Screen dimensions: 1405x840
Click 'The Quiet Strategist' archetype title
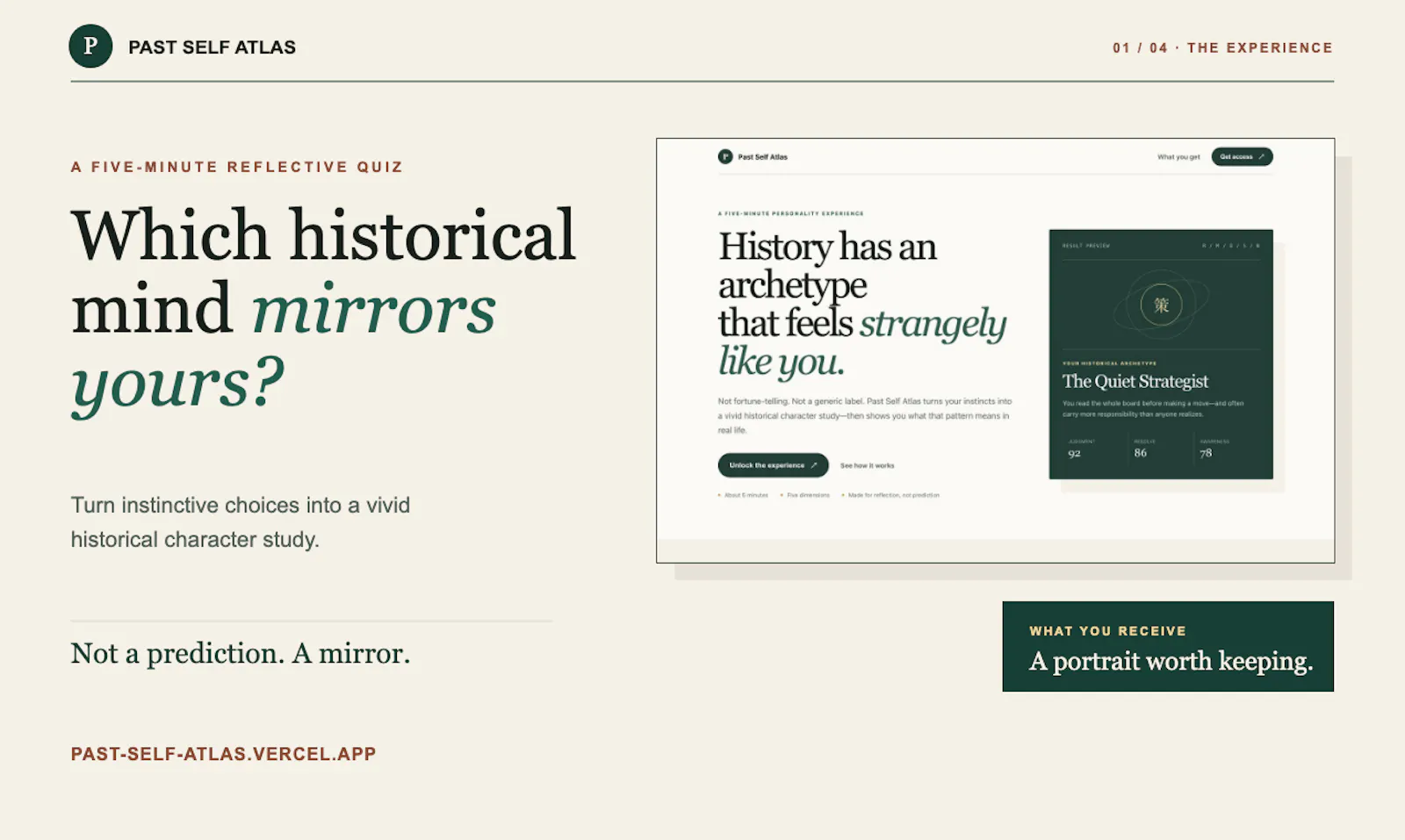point(1135,381)
